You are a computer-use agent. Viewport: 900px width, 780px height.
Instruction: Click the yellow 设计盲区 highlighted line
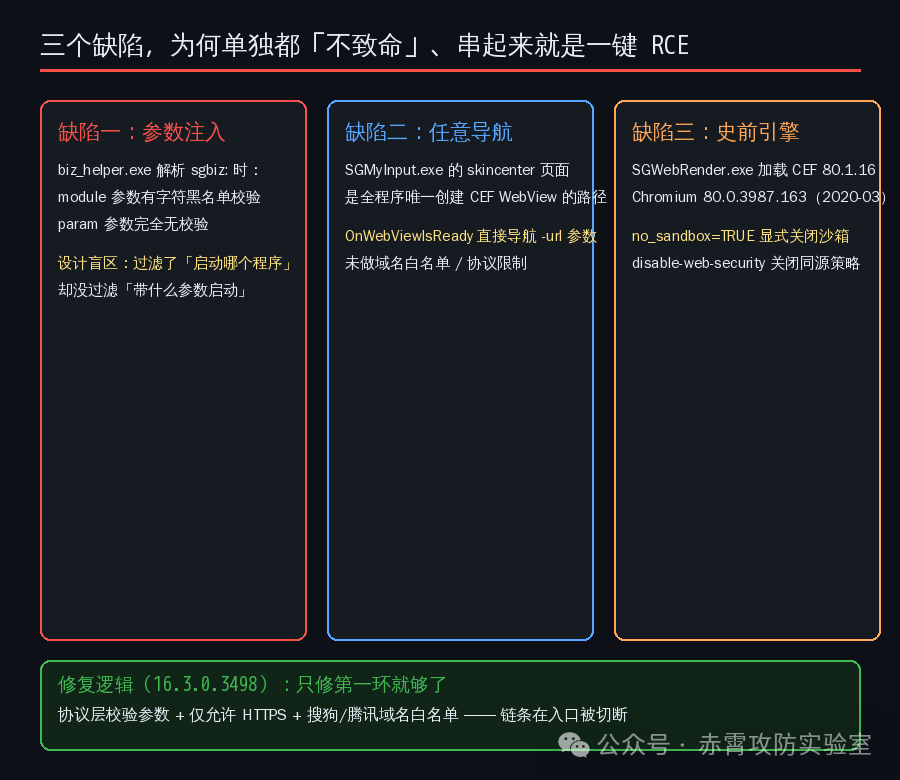(176, 263)
